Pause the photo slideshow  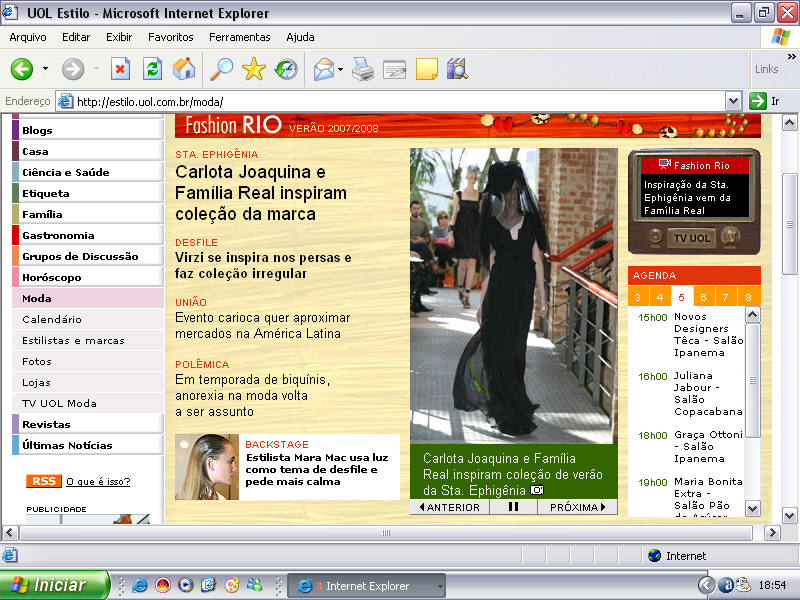pos(513,507)
